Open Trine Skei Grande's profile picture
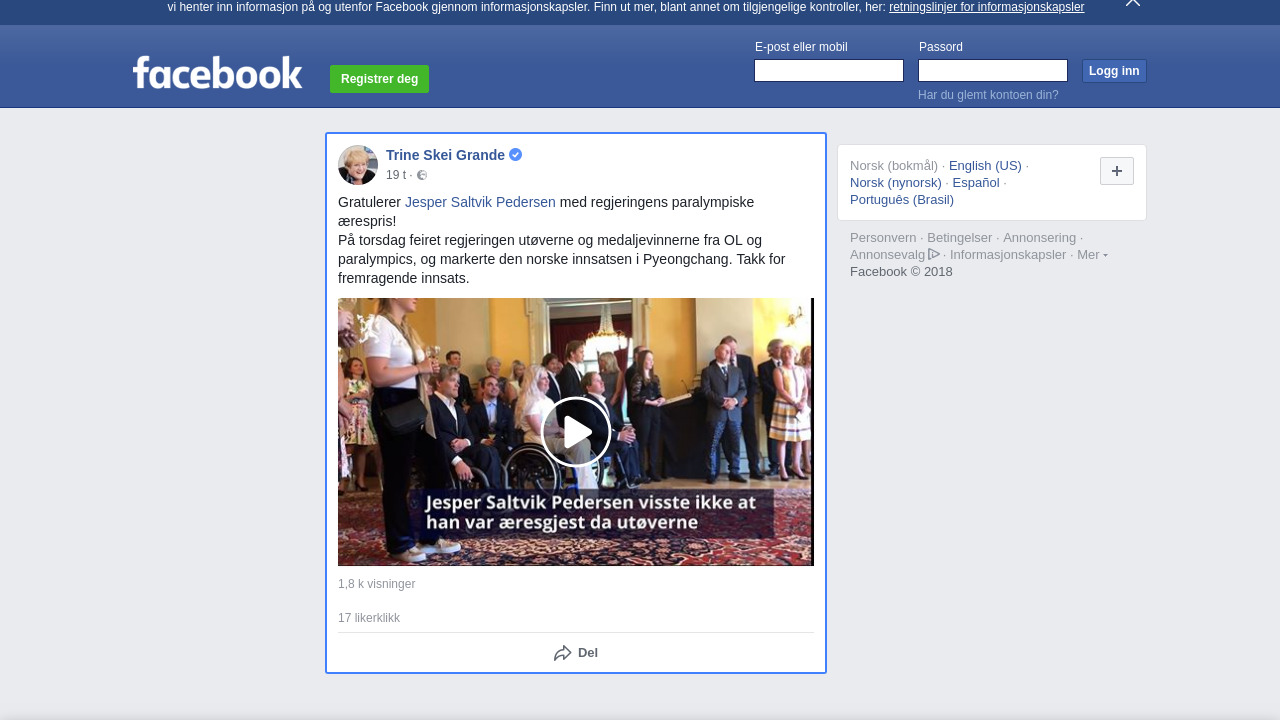 358,165
